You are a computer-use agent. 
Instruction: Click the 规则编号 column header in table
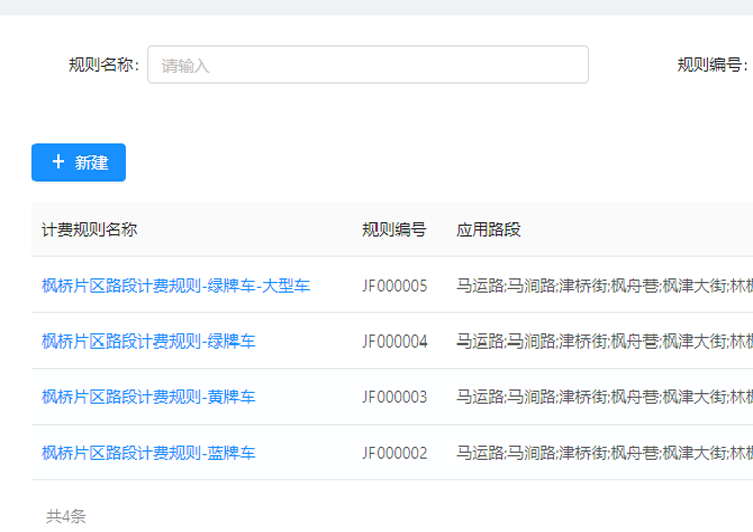click(394, 230)
